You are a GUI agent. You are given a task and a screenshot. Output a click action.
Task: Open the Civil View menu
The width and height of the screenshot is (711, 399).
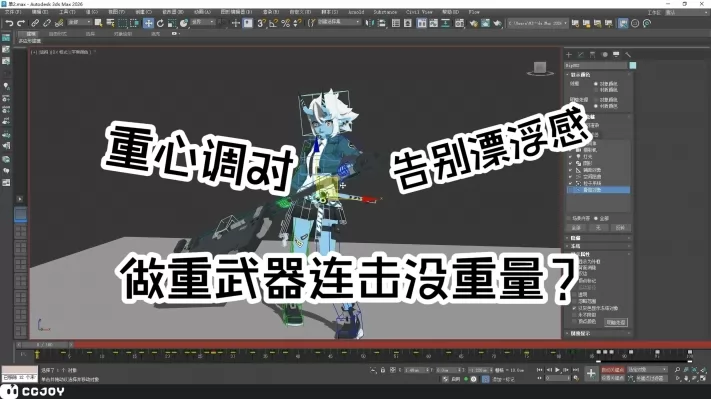(419, 12)
